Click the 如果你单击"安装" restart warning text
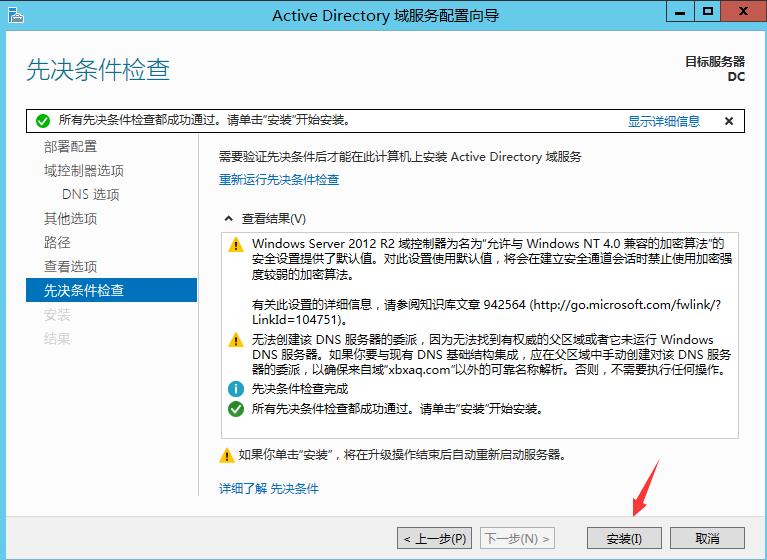767x560 pixels. 404,455
